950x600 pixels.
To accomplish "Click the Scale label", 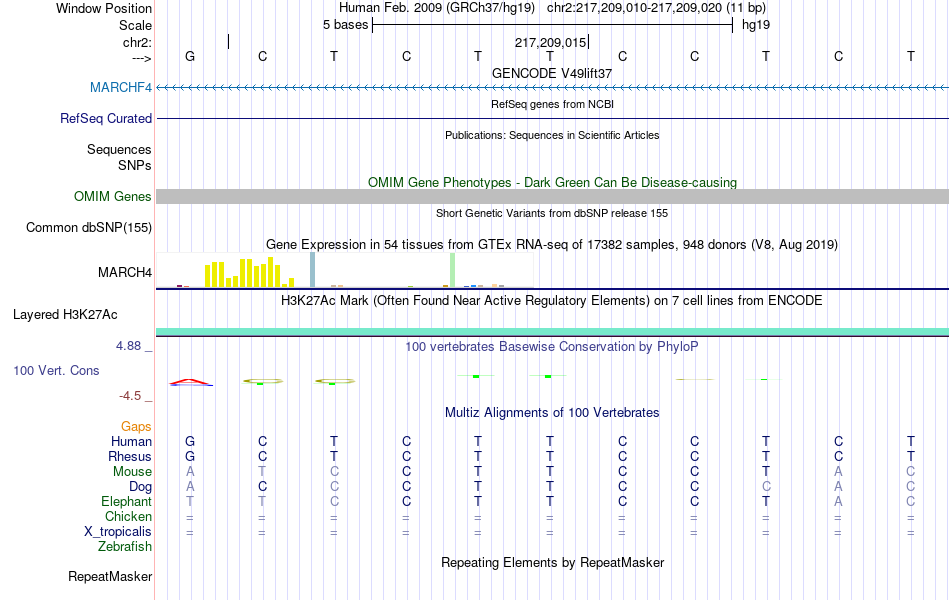I will click(x=135, y=25).
